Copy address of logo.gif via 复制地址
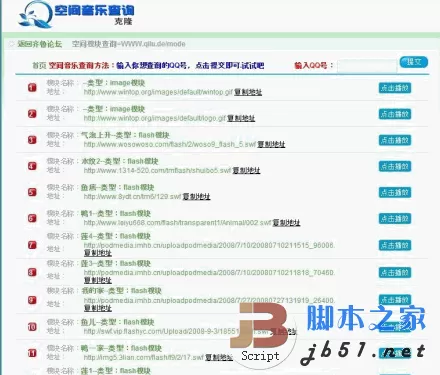Viewport: 440px width, 375px height. click(x=241, y=118)
